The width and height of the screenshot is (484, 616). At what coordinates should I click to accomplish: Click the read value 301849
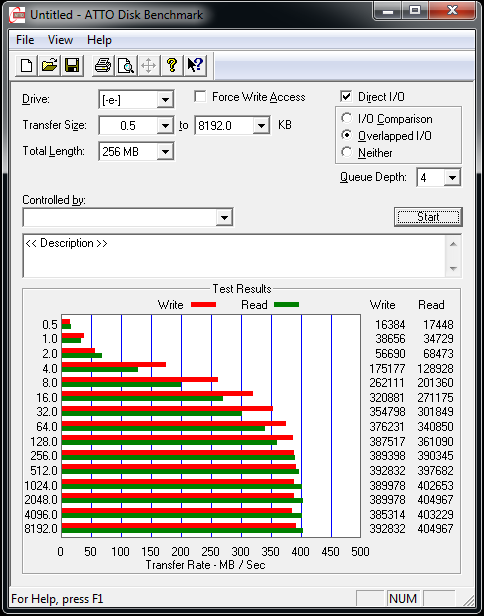435,412
